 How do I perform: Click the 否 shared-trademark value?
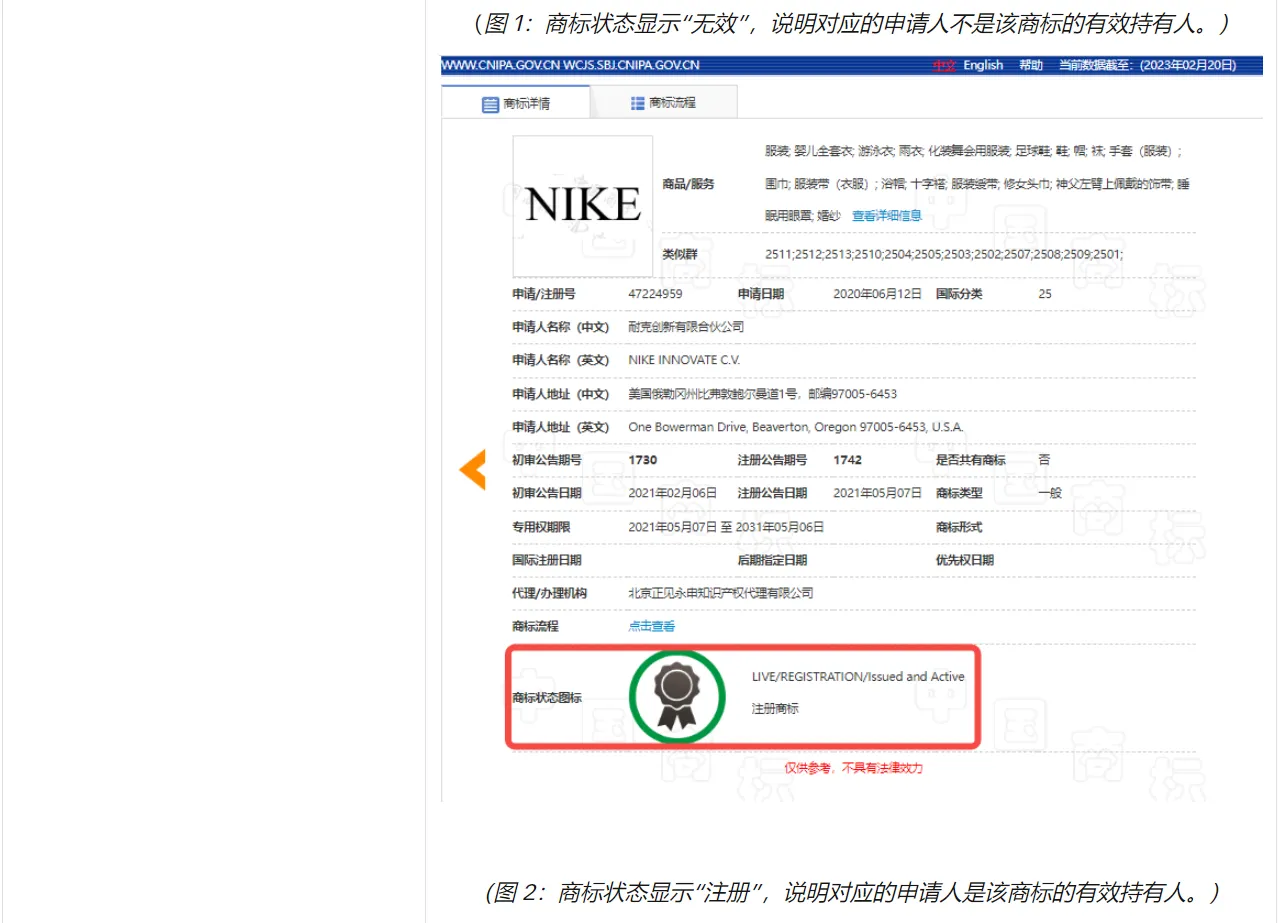1044,460
